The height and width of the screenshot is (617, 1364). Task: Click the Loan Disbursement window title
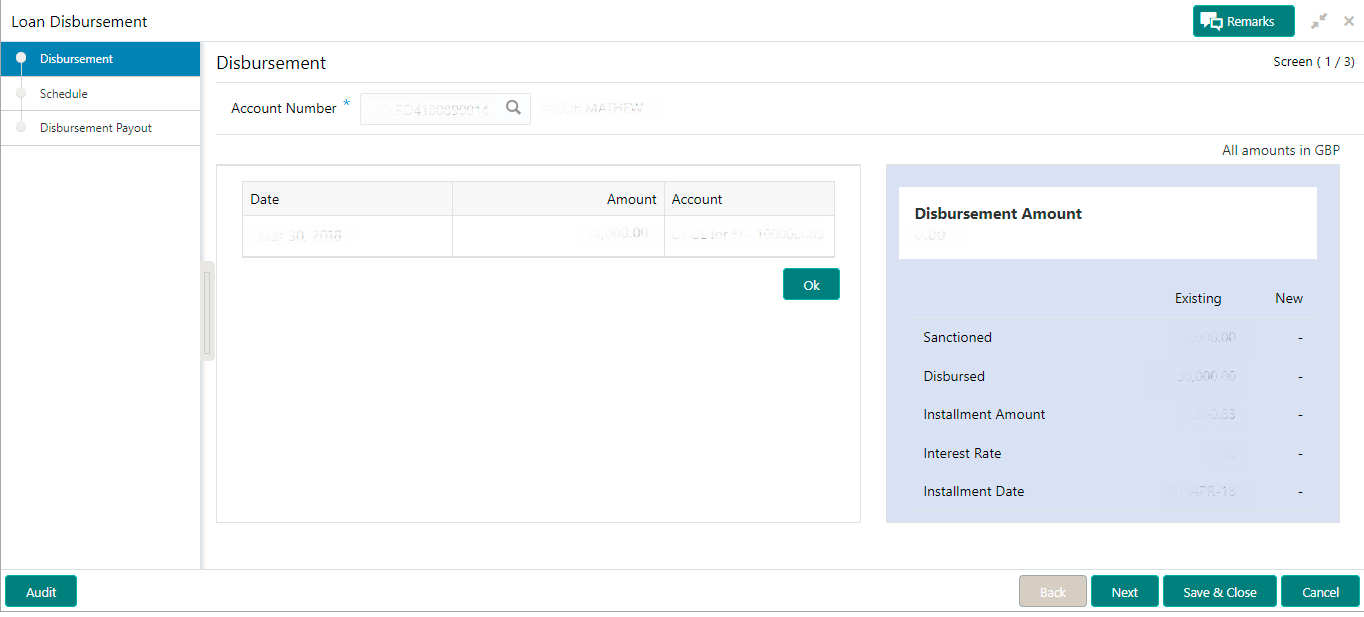pos(79,22)
